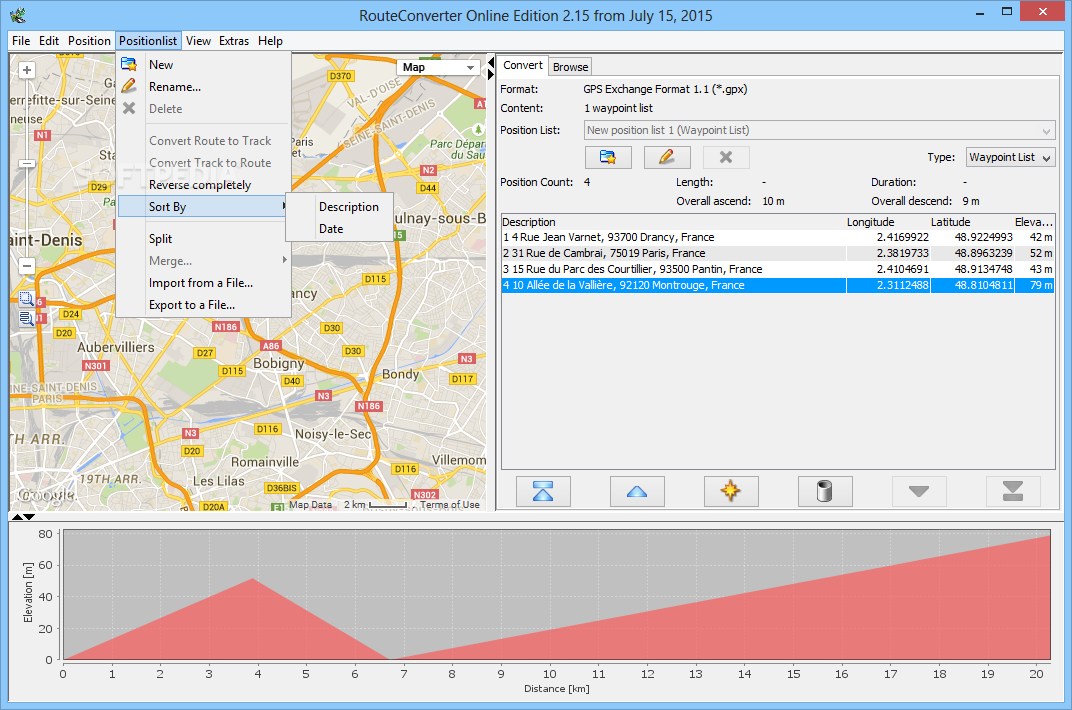Viewport: 1072px width, 710px height.
Task: Choose Split menu entry
Action: tap(202, 238)
